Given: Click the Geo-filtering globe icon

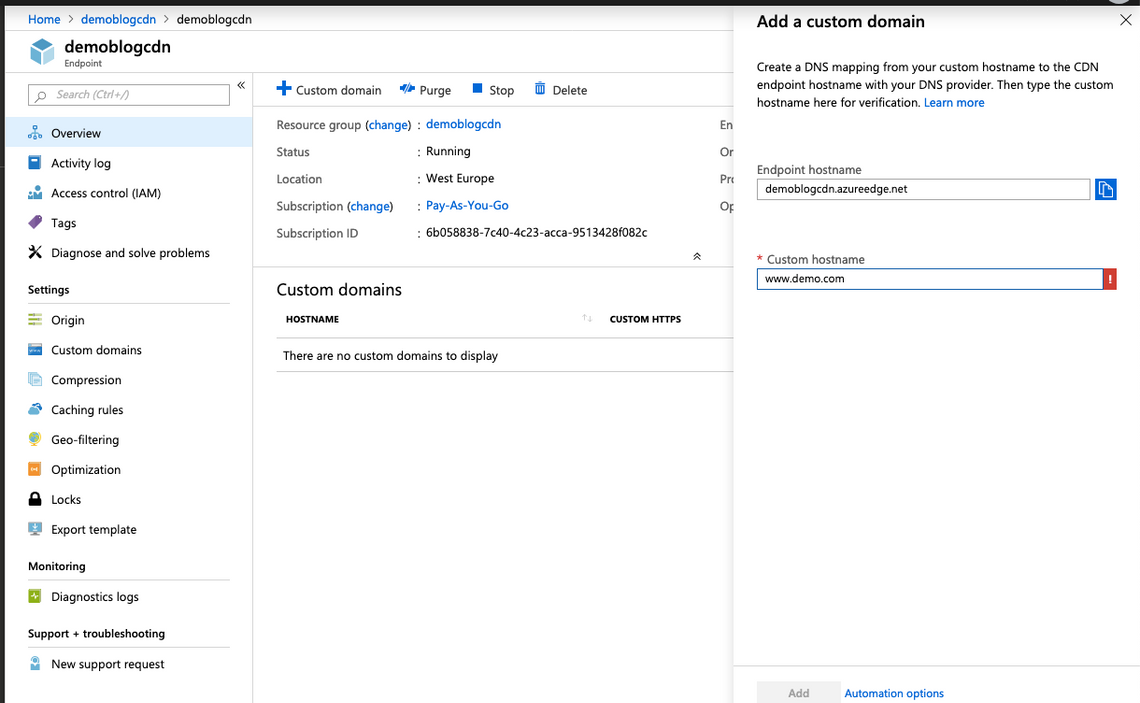Looking at the screenshot, I should (35, 439).
